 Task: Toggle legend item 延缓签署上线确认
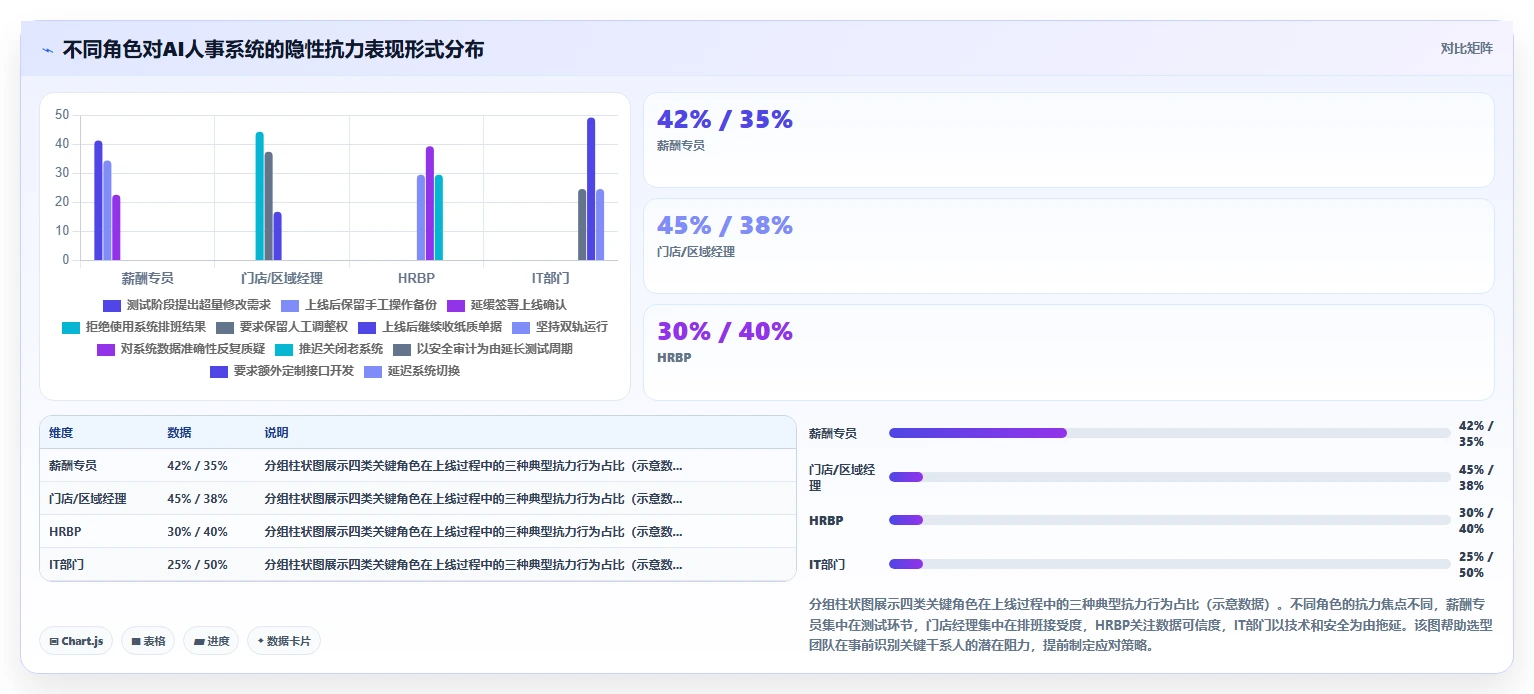507,304
